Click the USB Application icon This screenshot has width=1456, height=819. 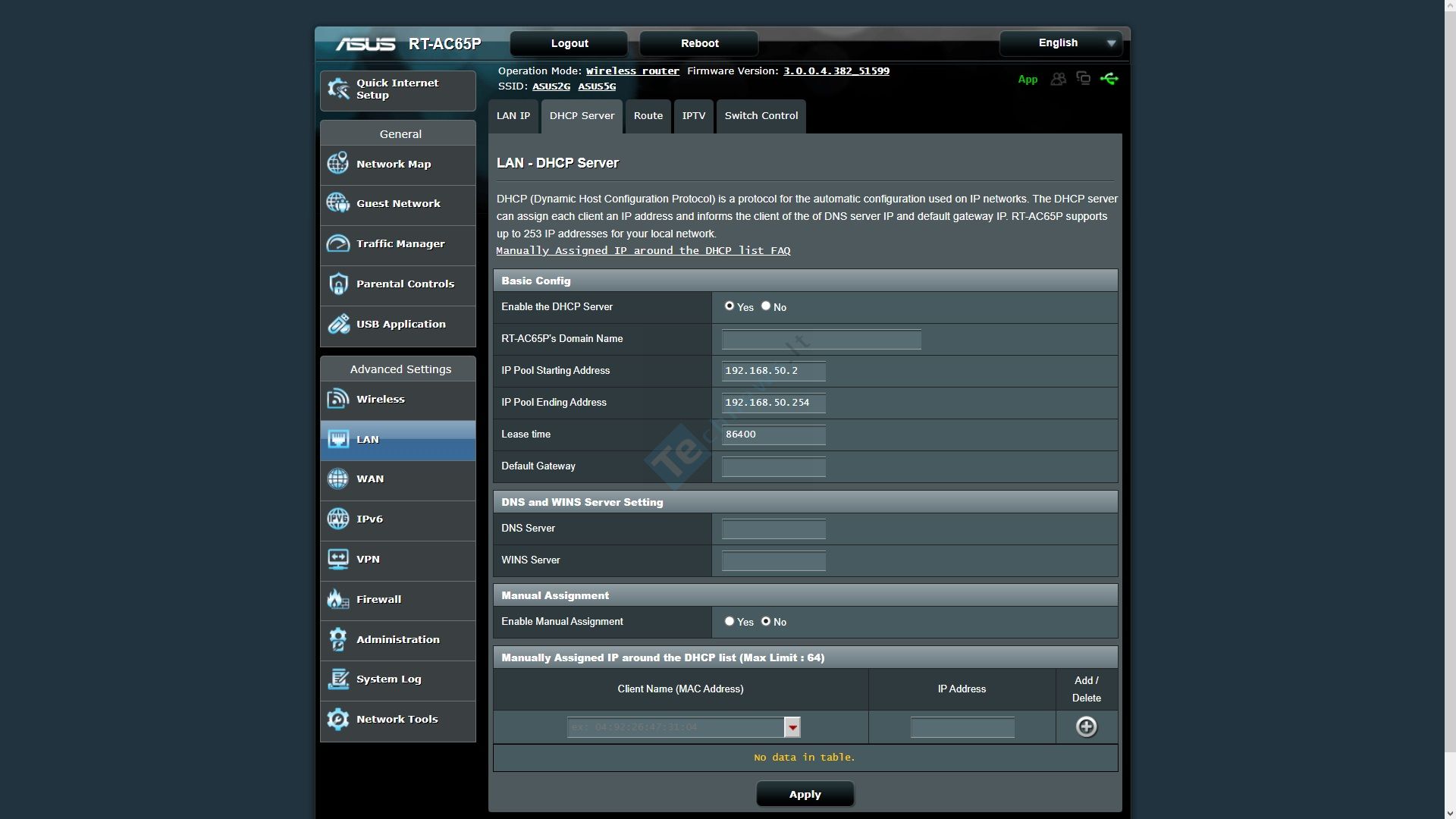[338, 324]
